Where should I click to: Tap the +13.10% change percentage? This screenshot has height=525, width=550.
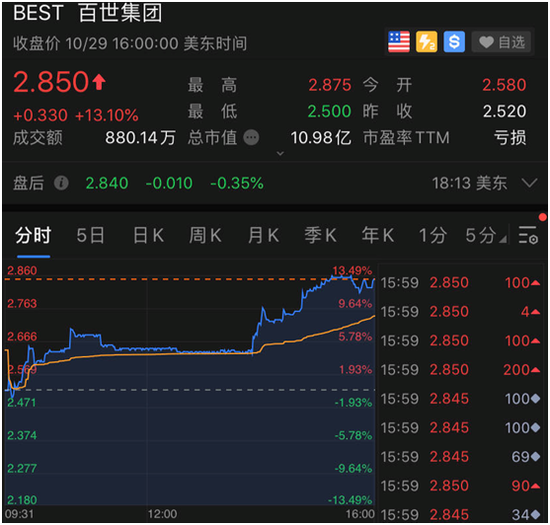pos(107,115)
